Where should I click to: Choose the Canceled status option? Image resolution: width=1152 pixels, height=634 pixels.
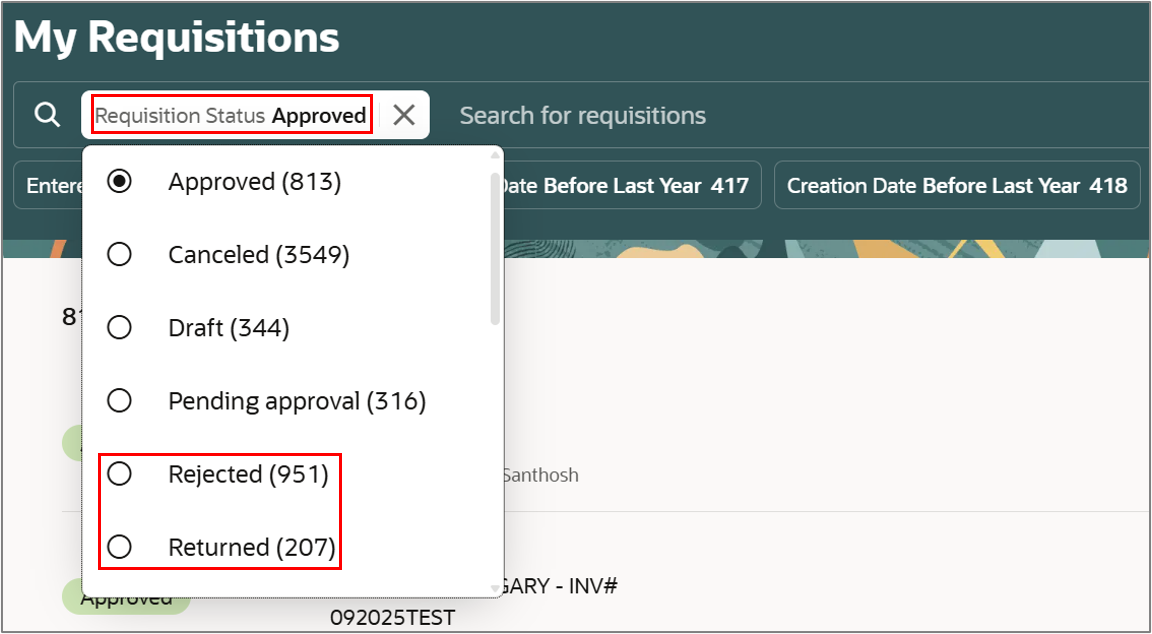(259, 254)
